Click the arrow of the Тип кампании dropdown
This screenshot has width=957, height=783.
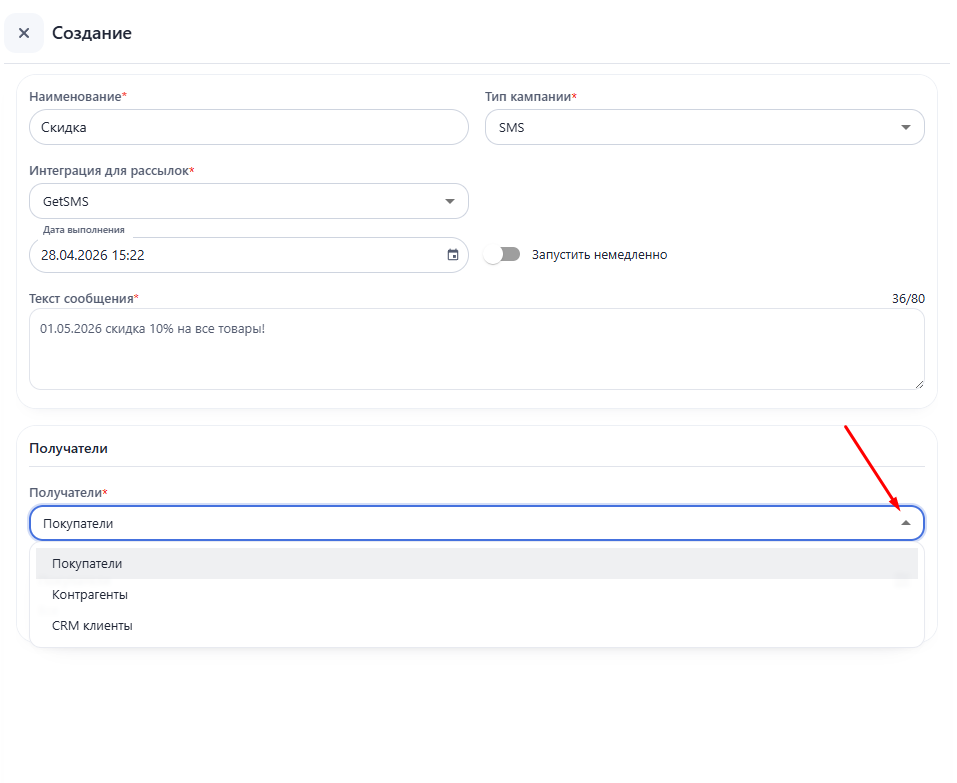point(905,127)
